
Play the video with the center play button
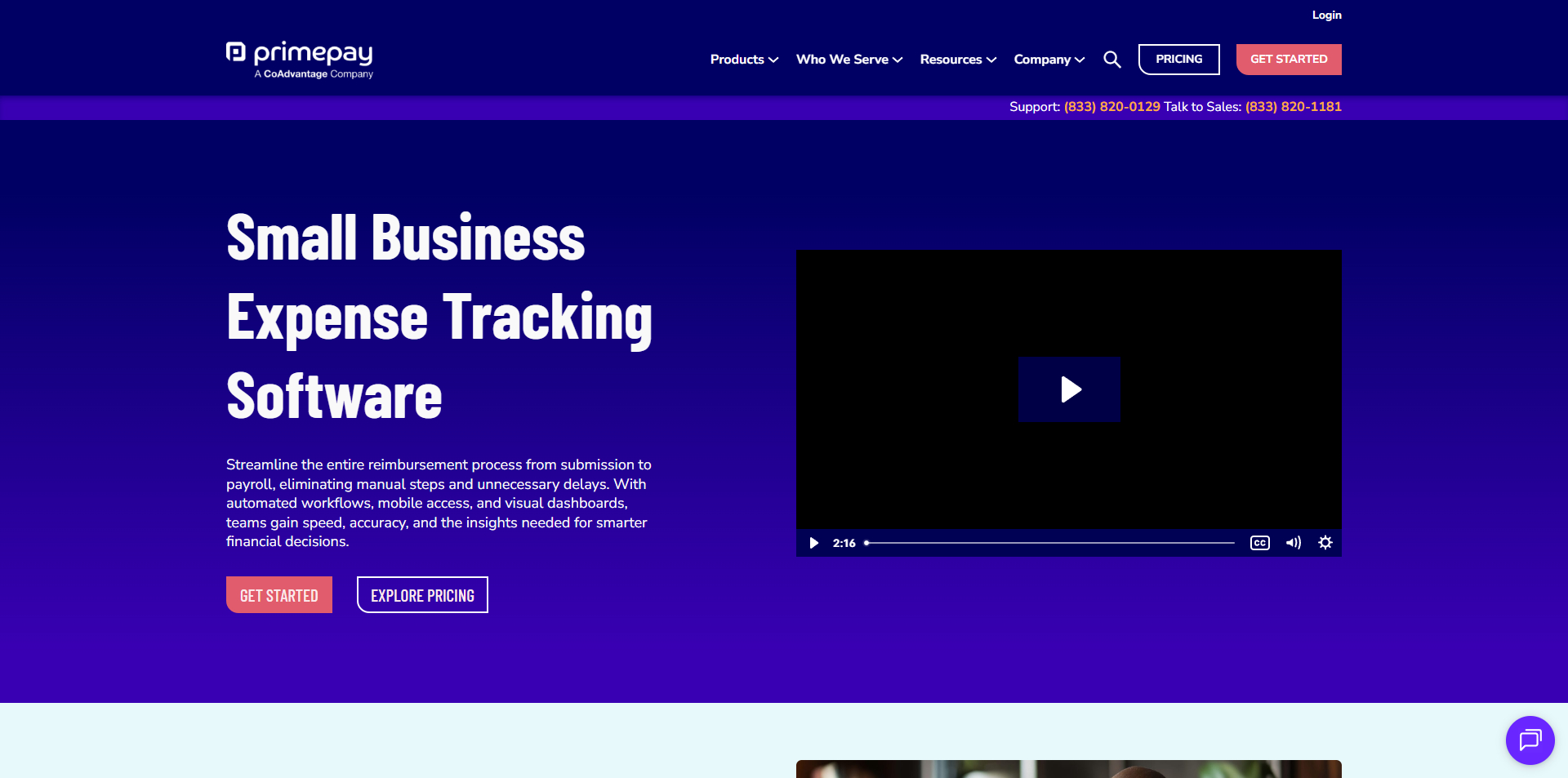[x=1069, y=389]
